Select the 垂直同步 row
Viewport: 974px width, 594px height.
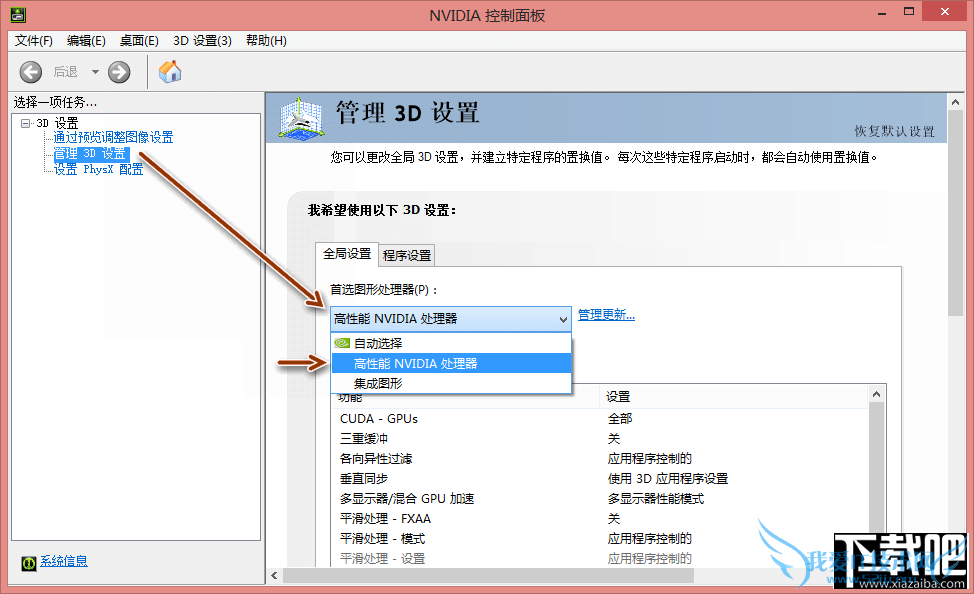(601, 478)
